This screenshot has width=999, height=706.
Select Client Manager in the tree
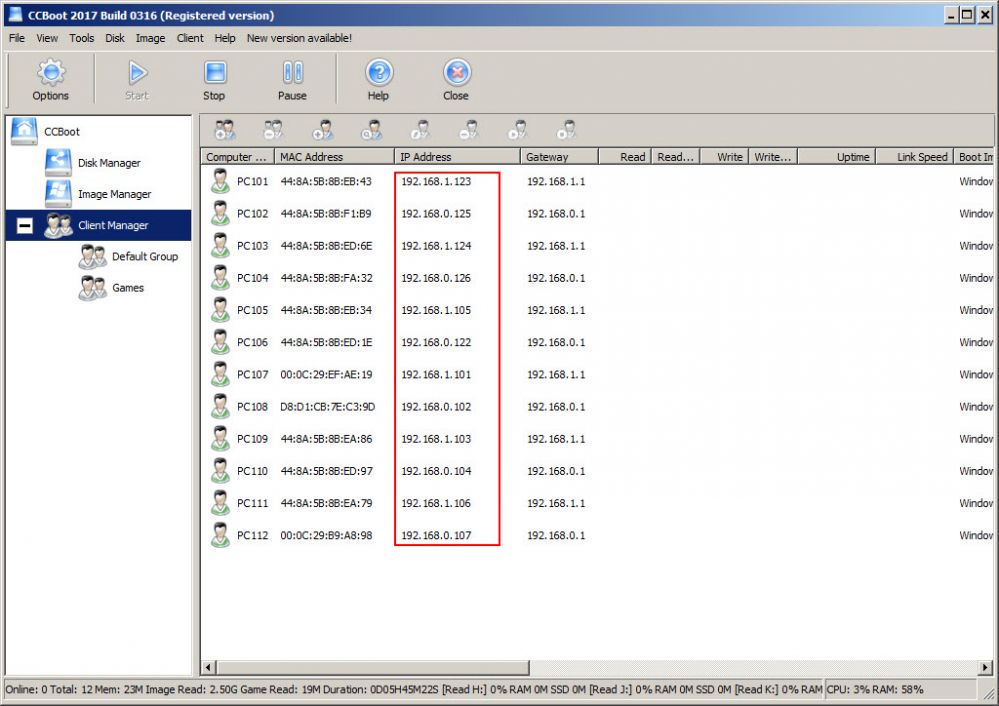(113, 226)
